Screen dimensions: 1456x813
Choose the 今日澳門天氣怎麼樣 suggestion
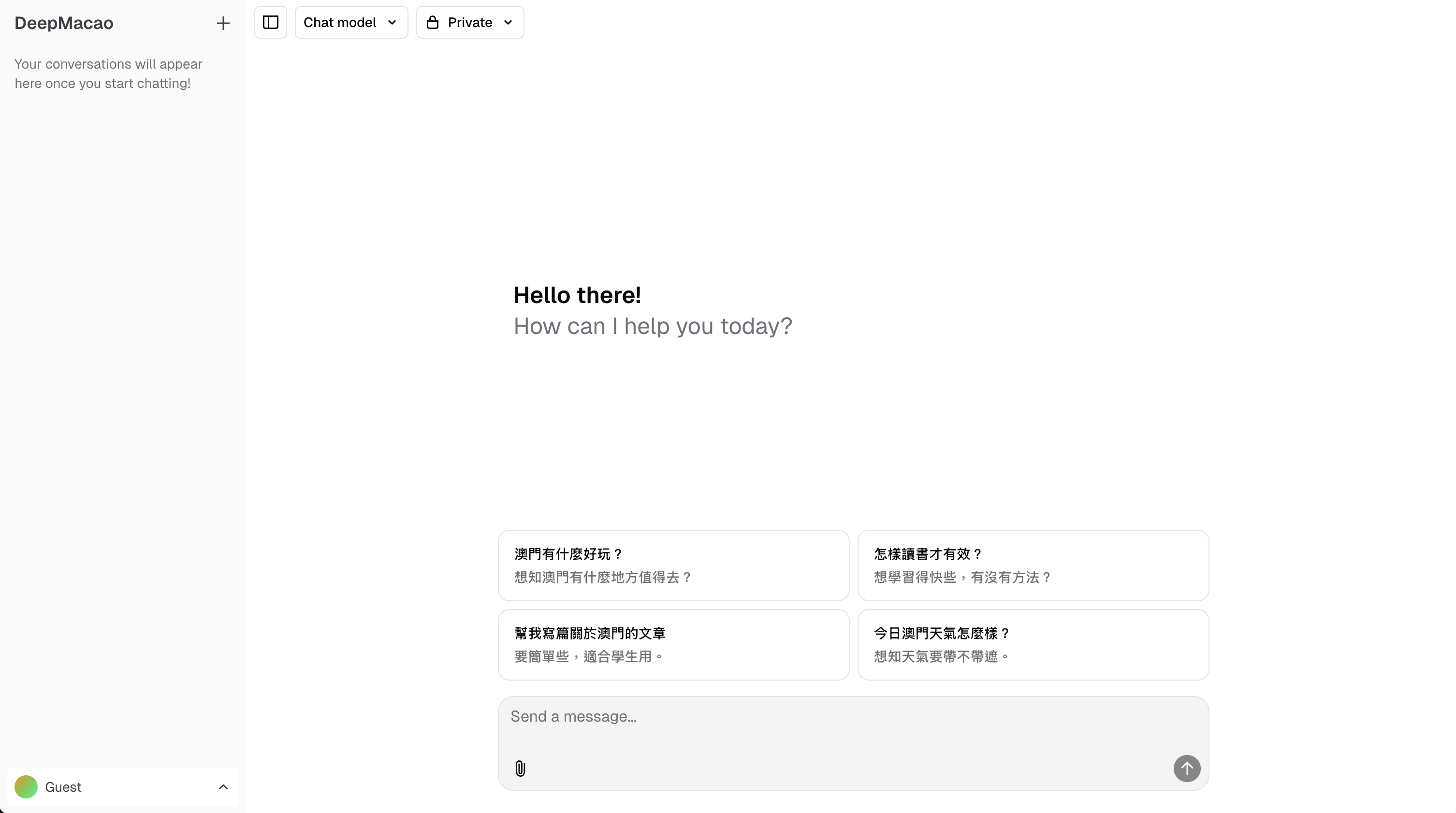[x=1033, y=644]
